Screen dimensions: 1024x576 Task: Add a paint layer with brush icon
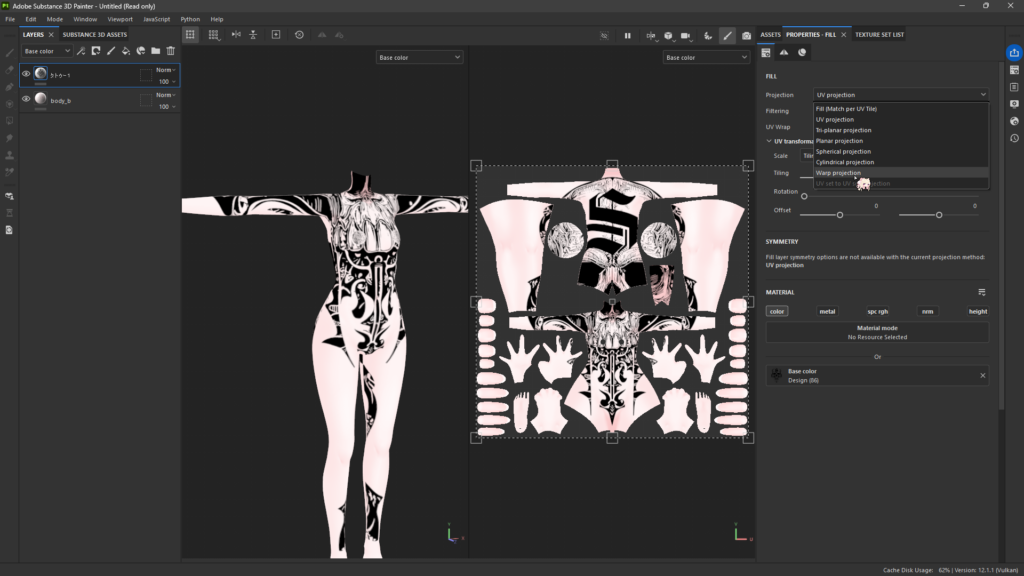111,51
